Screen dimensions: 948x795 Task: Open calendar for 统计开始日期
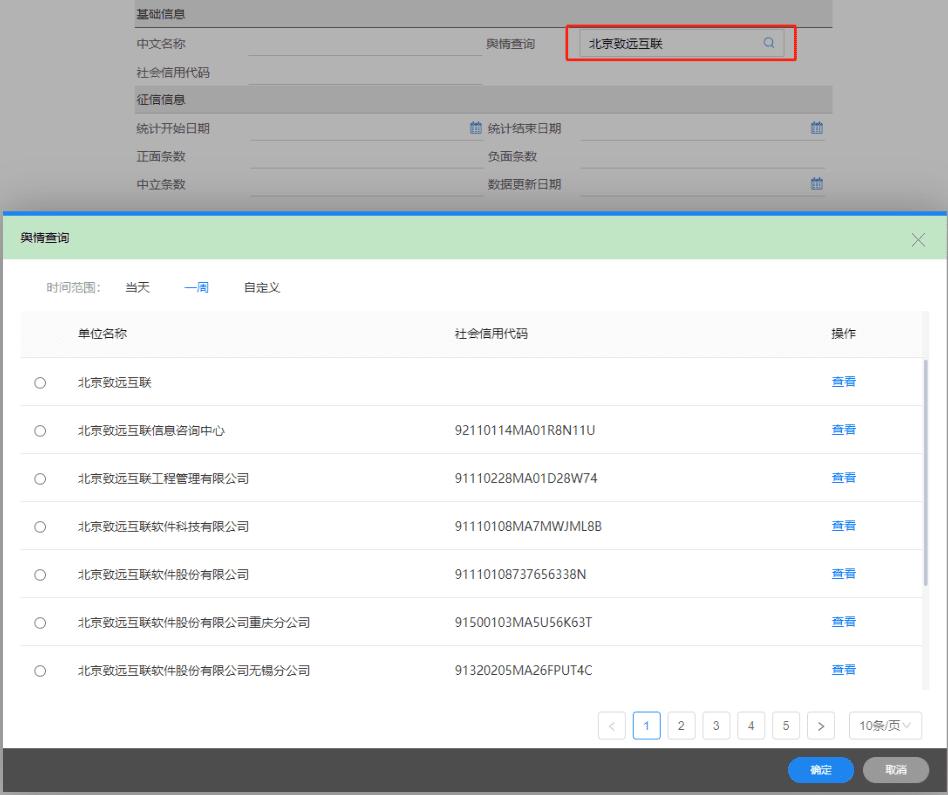[x=476, y=128]
